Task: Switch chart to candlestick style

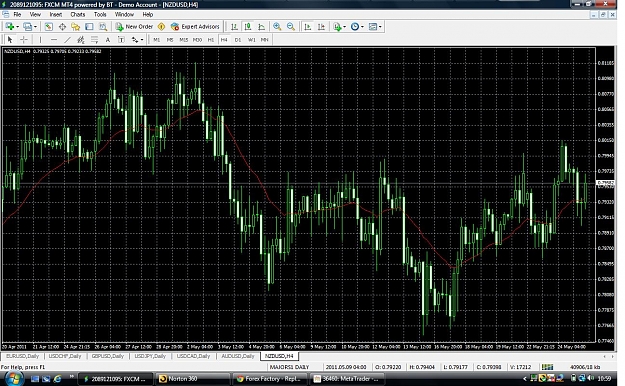Action: pyautogui.click(x=248, y=27)
